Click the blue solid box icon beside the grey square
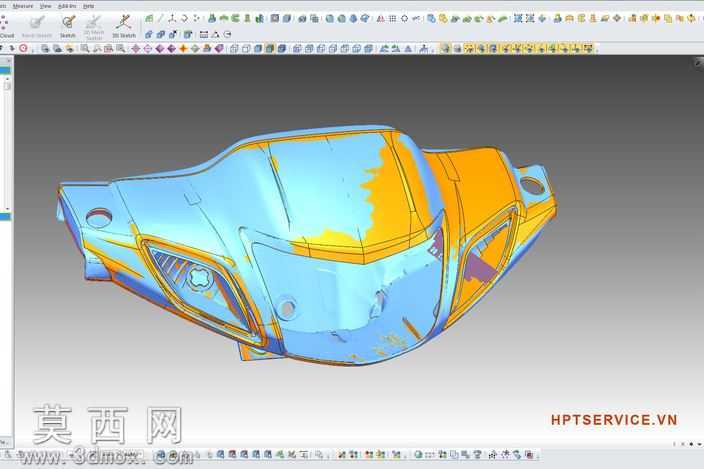 click(286, 18)
